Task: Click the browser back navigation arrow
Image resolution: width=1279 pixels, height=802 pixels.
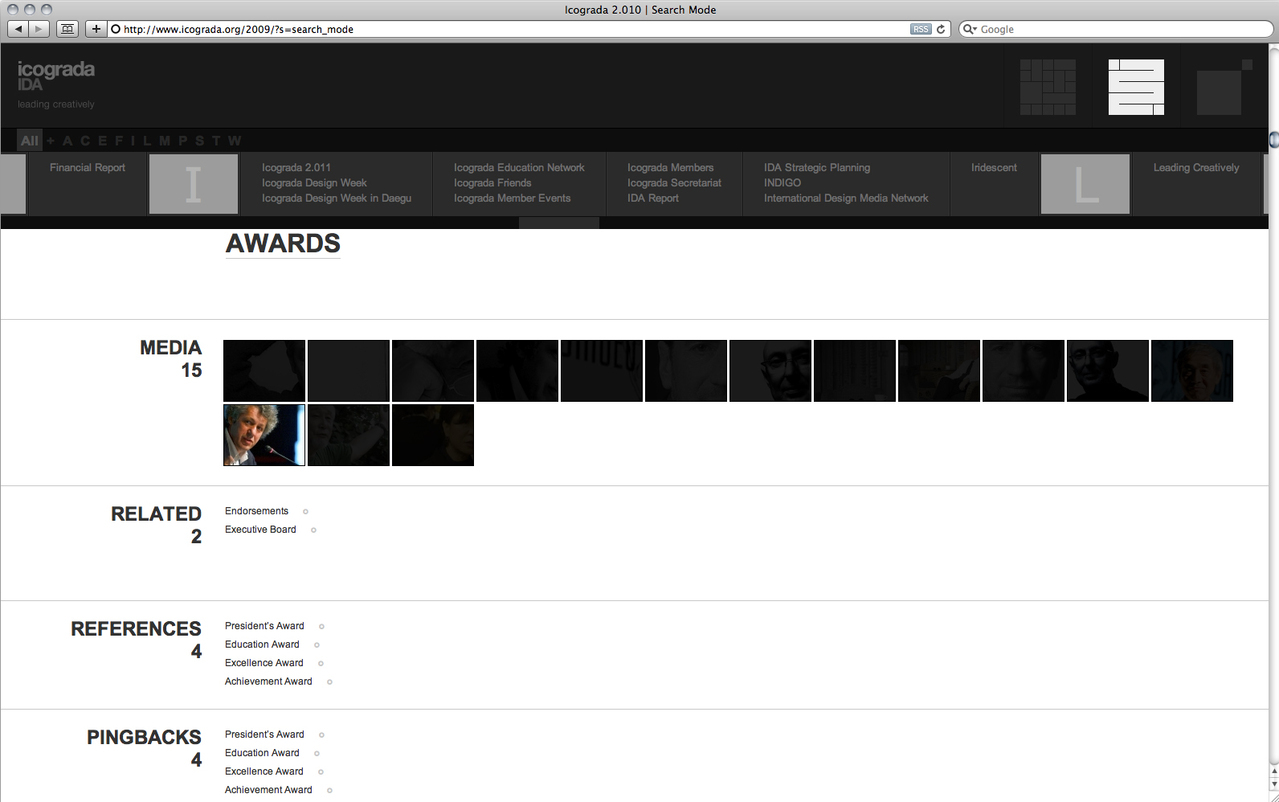Action: click(x=18, y=28)
